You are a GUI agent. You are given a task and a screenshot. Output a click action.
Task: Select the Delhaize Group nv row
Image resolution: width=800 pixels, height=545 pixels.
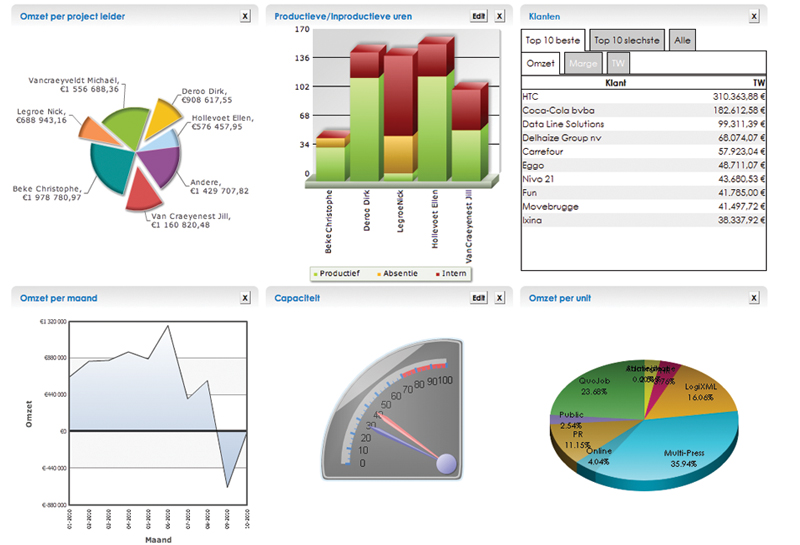pos(643,138)
